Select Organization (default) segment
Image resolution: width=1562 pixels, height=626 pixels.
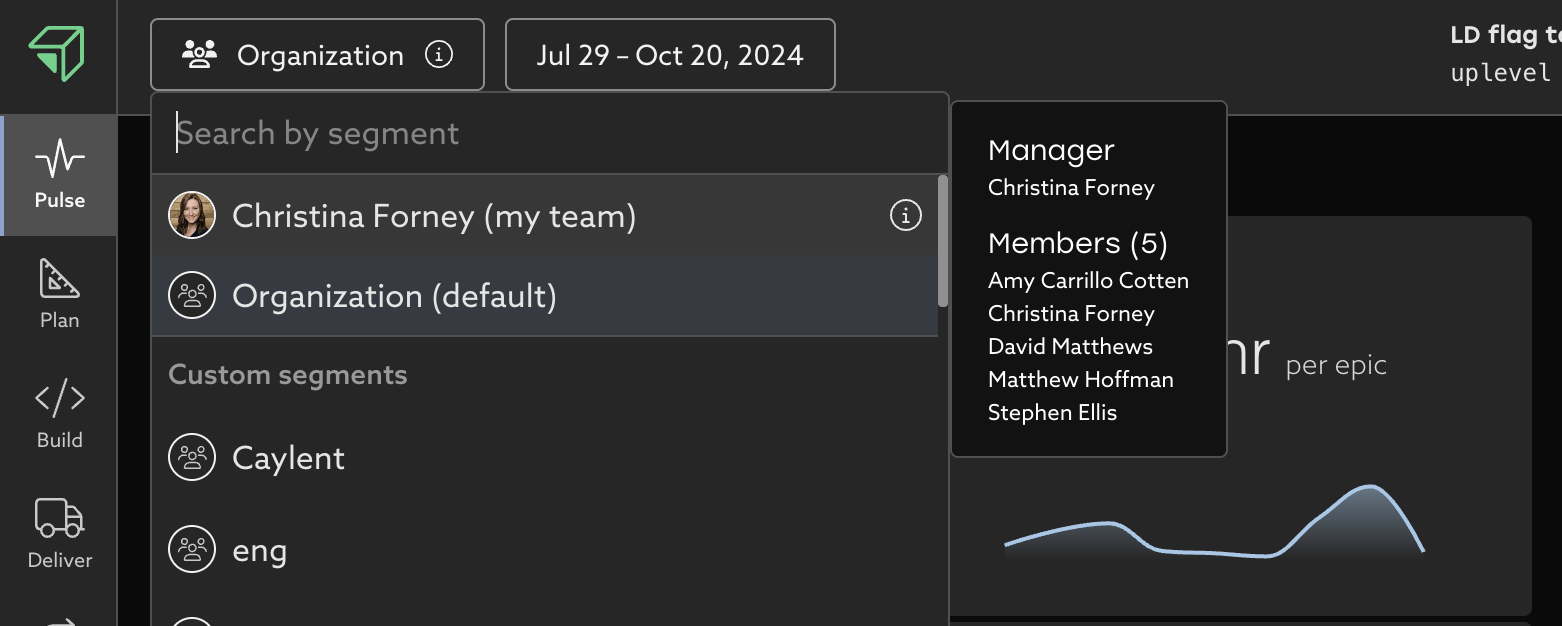[x=394, y=296]
